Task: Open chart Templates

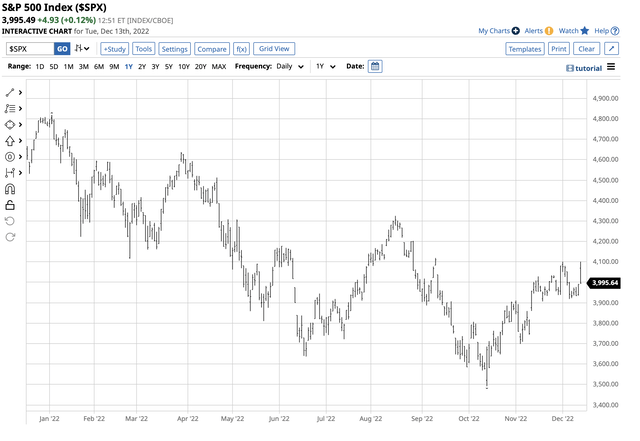Action: [525, 49]
